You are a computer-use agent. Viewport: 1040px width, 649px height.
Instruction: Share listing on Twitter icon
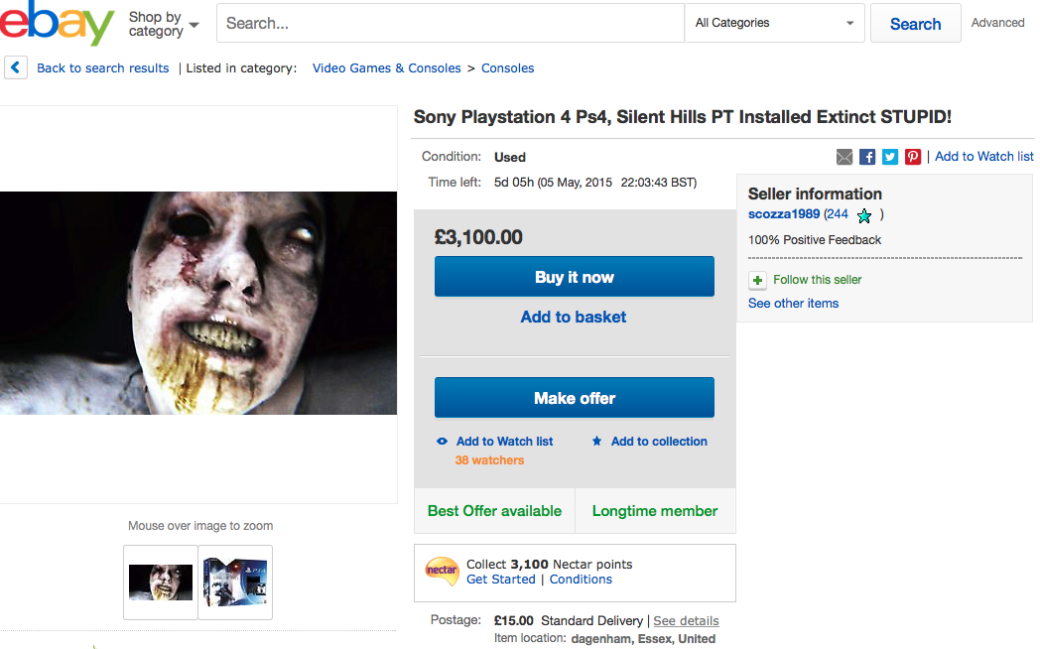[890, 157]
